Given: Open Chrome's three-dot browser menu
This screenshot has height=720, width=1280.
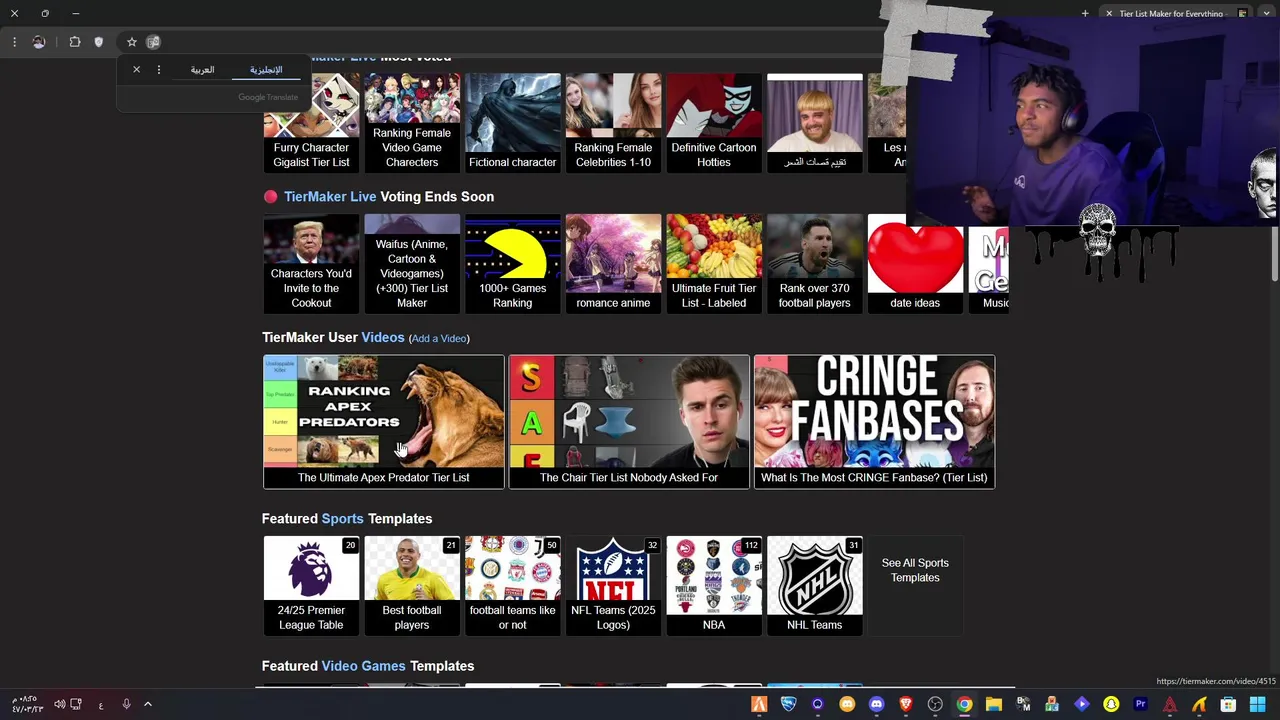Looking at the screenshot, I should (x=14, y=42).
